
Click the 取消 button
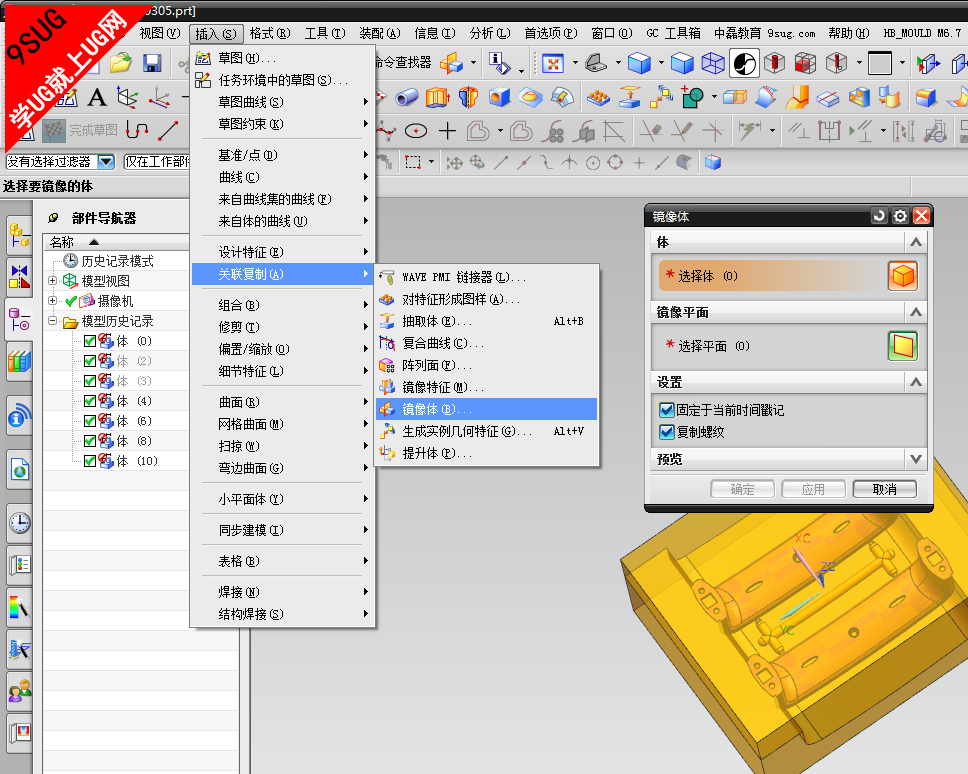885,489
